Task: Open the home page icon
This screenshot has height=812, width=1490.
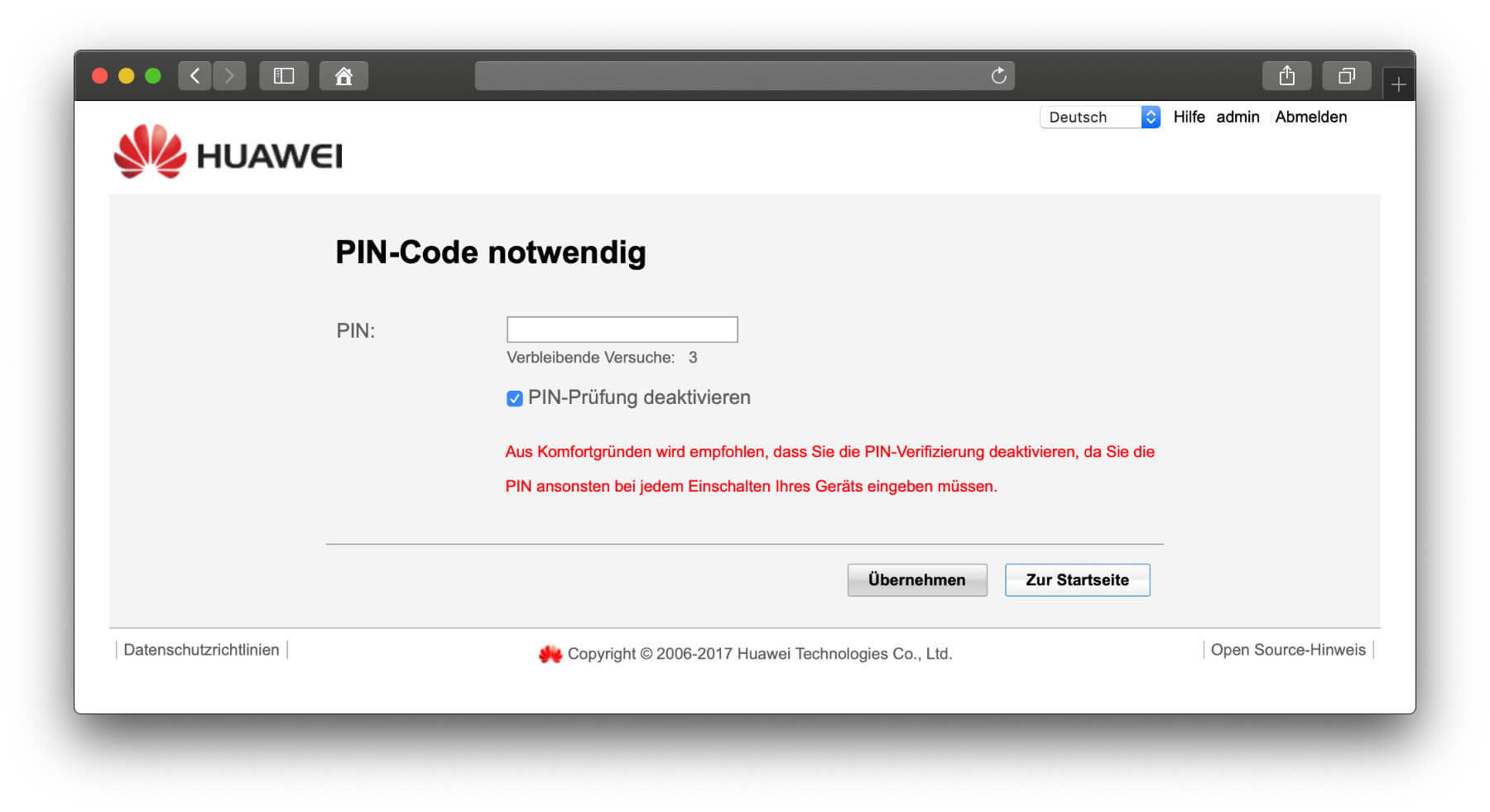Action: pos(344,76)
